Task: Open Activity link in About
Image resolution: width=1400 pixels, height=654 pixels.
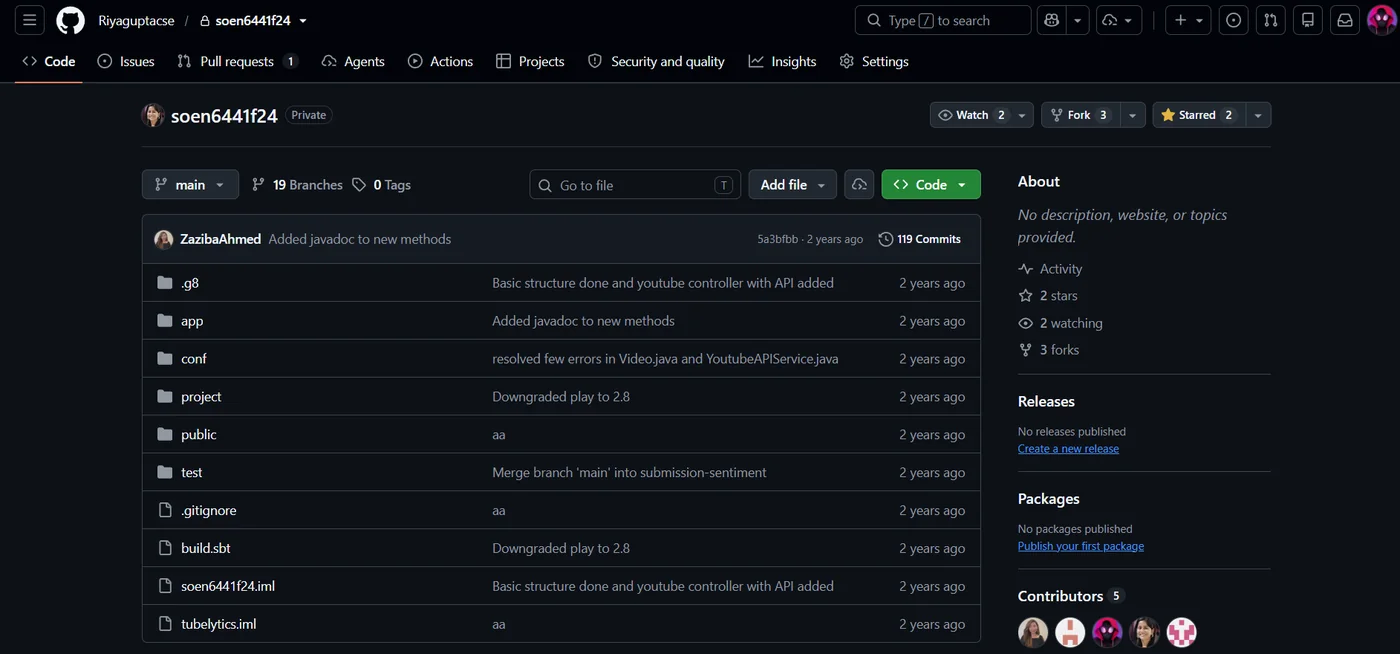Action: (x=1050, y=269)
